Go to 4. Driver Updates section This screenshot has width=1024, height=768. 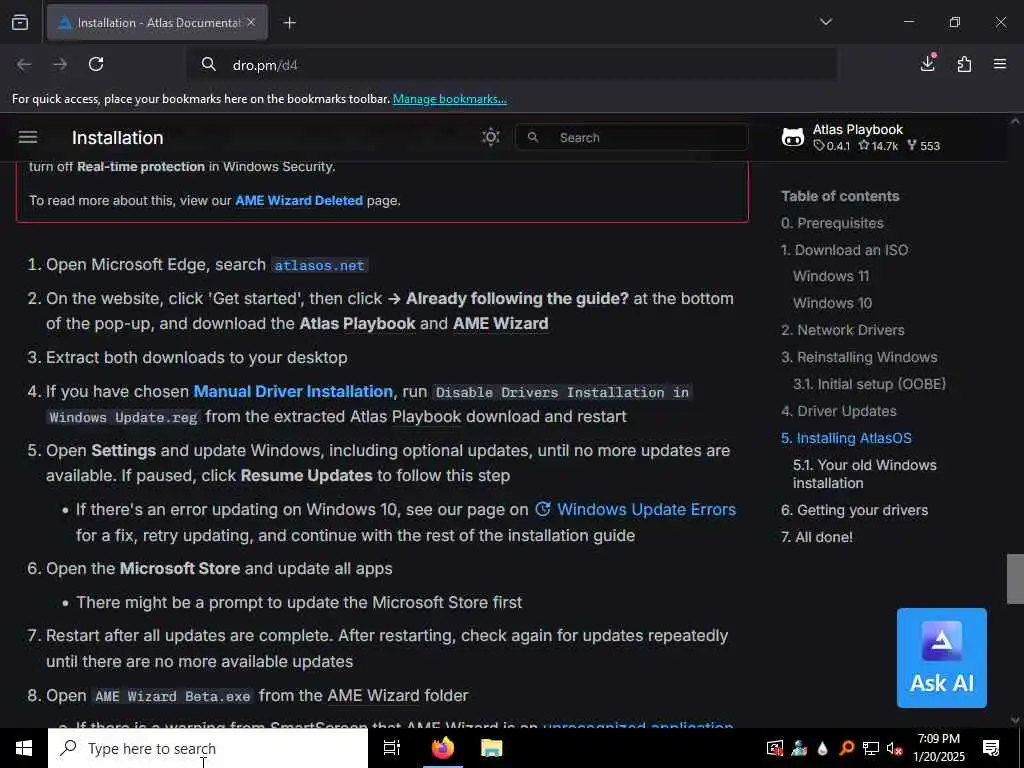tap(839, 411)
